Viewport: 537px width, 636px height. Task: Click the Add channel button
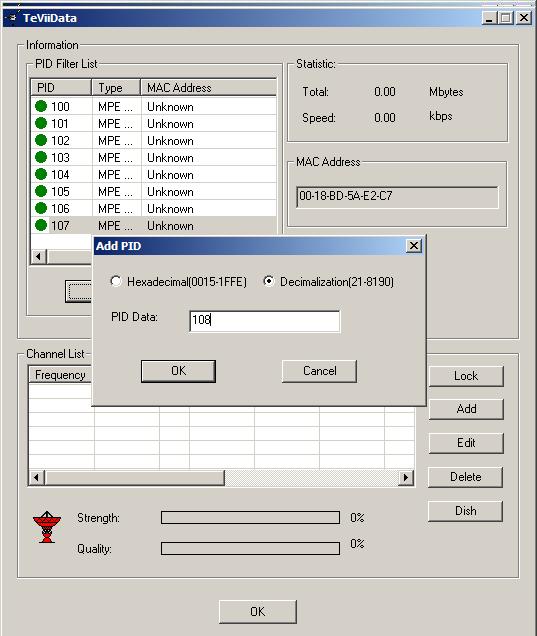point(466,409)
